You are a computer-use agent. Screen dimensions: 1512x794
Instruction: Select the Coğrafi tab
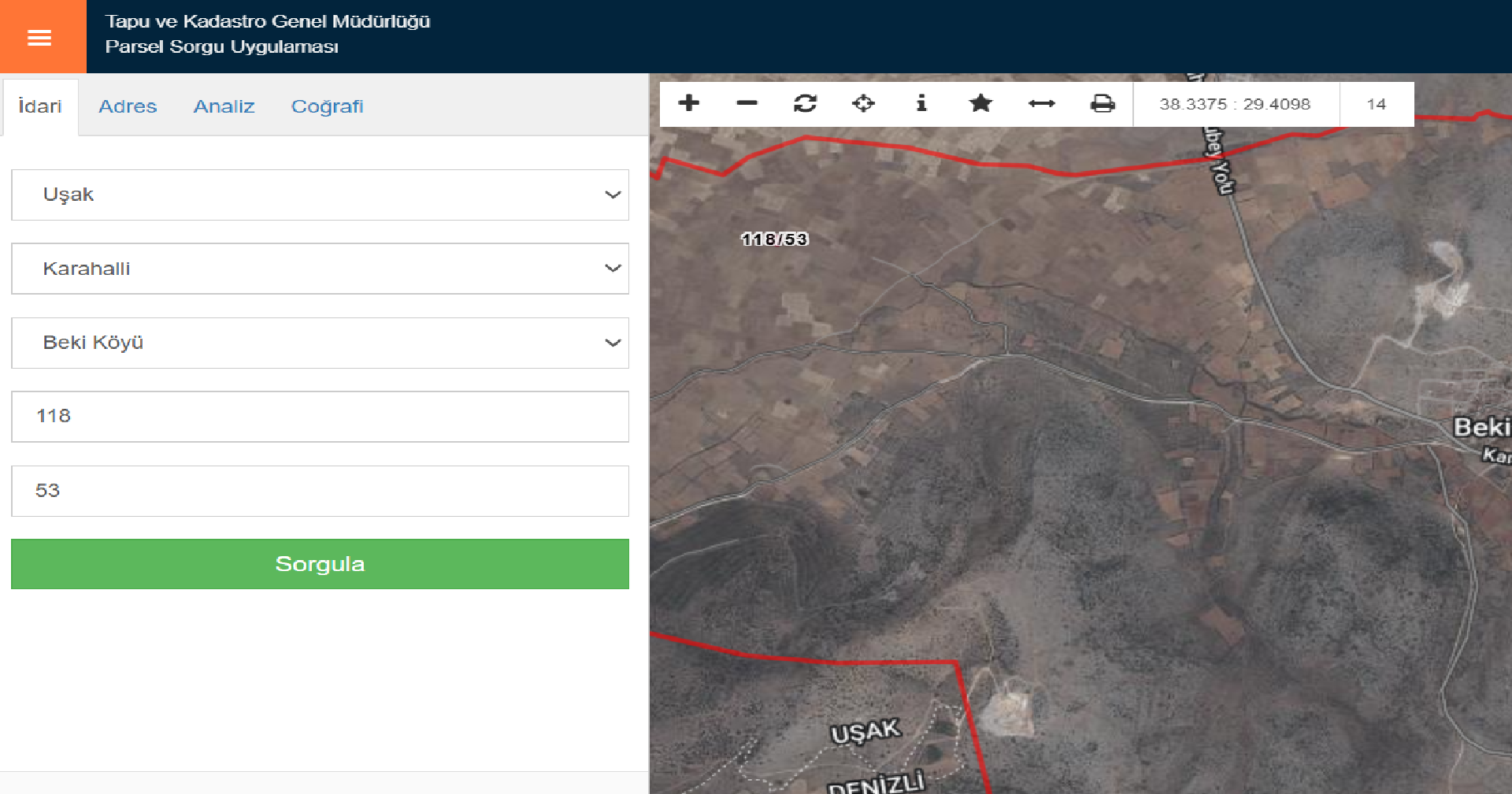328,107
